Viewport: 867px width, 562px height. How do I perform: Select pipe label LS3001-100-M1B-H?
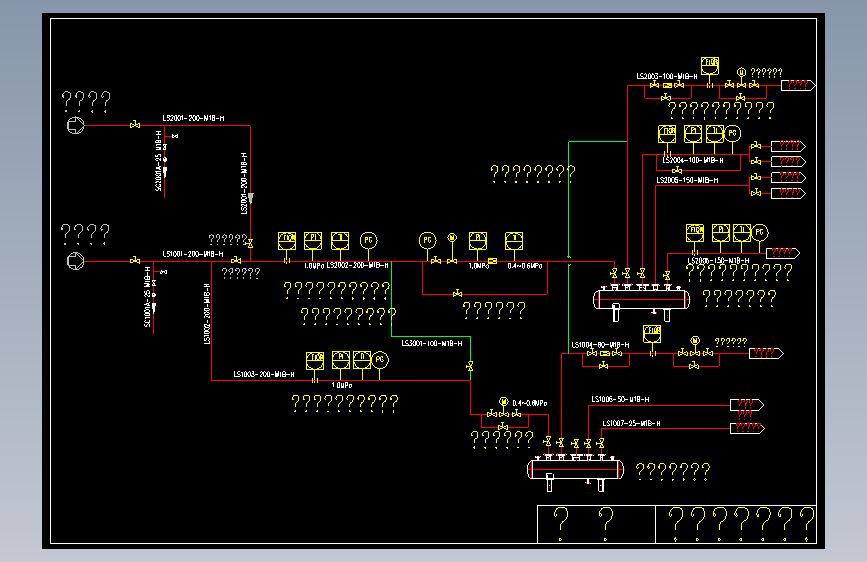coord(432,344)
